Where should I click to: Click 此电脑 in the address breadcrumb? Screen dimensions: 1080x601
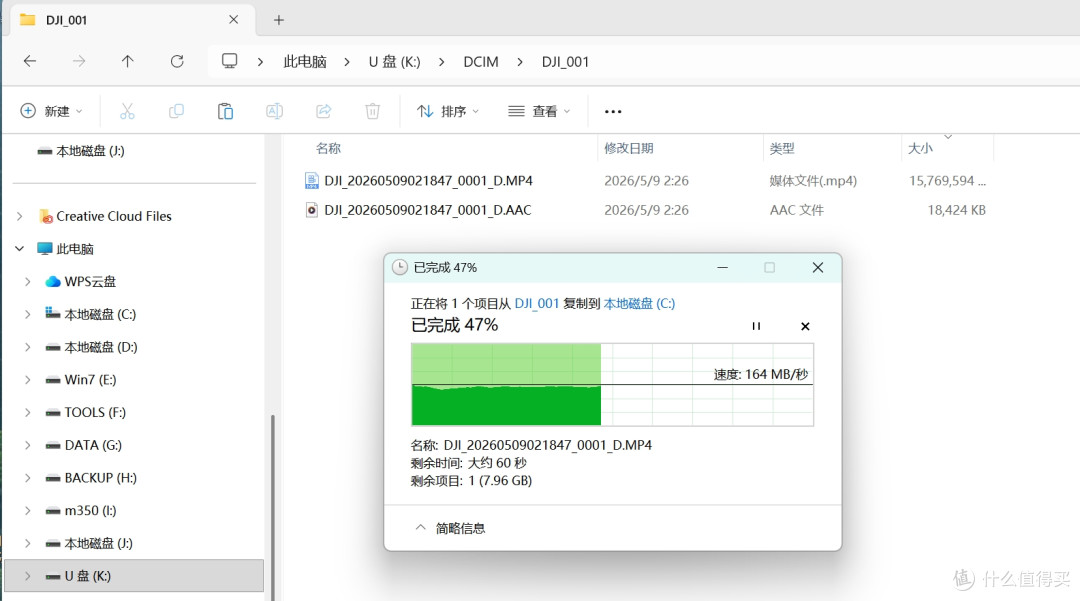point(305,62)
